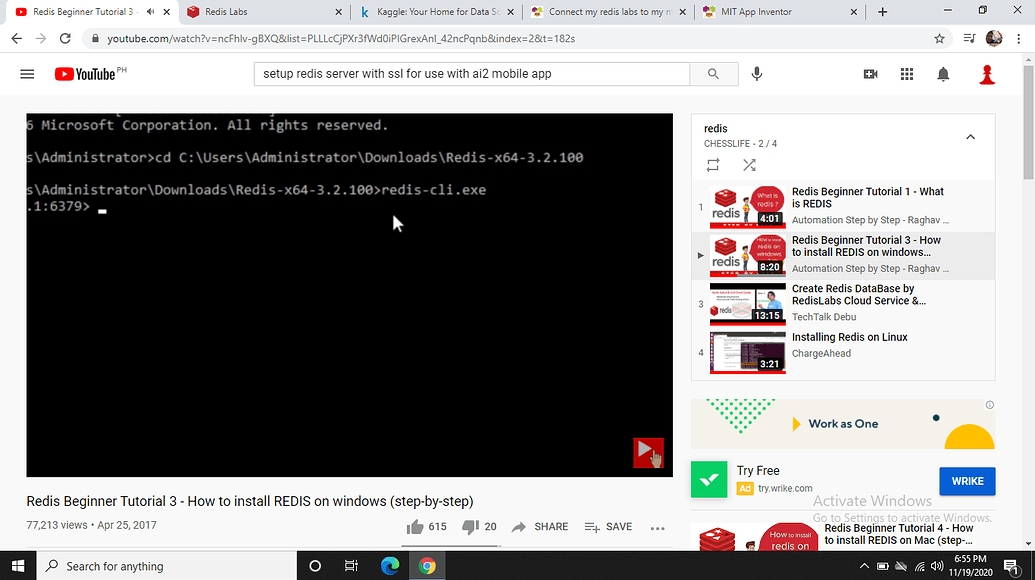This screenshot has height=580, width=1035.
Task: Open the Installing Redis on Linux thumbnail
Action: point(747,352)
